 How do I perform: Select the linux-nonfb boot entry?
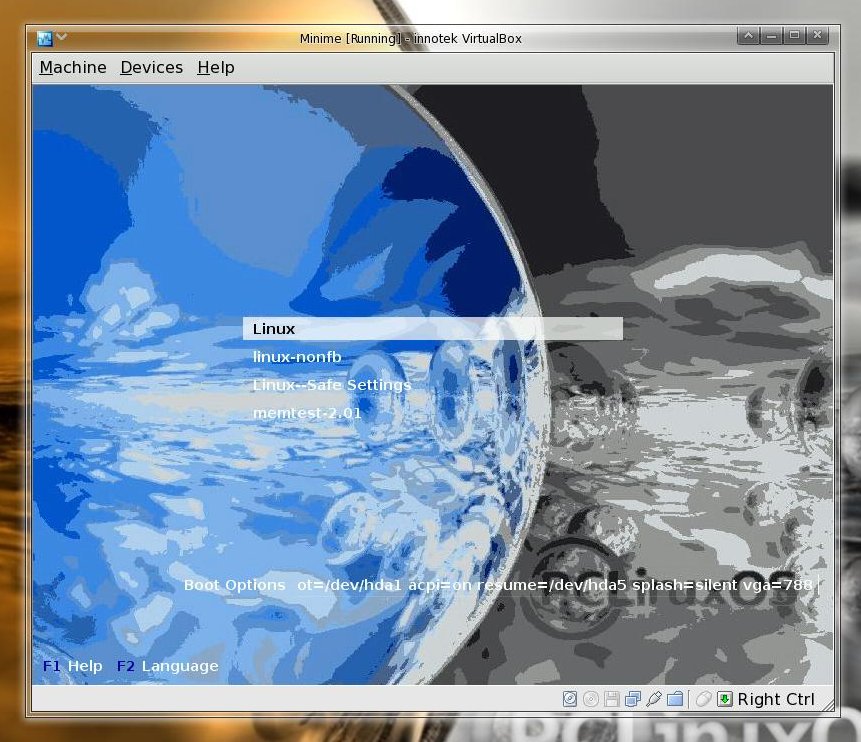(297, 357)
